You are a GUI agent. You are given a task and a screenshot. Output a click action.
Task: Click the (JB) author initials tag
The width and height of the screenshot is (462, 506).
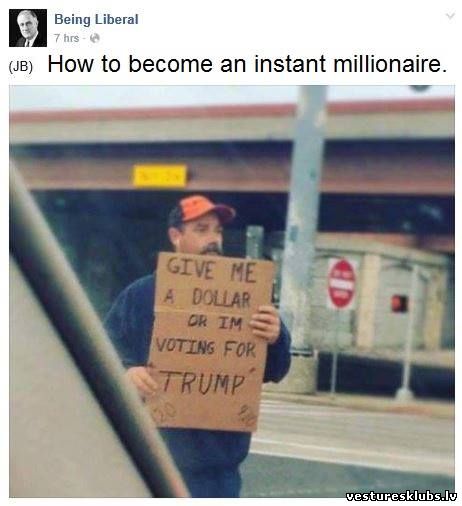21,67
